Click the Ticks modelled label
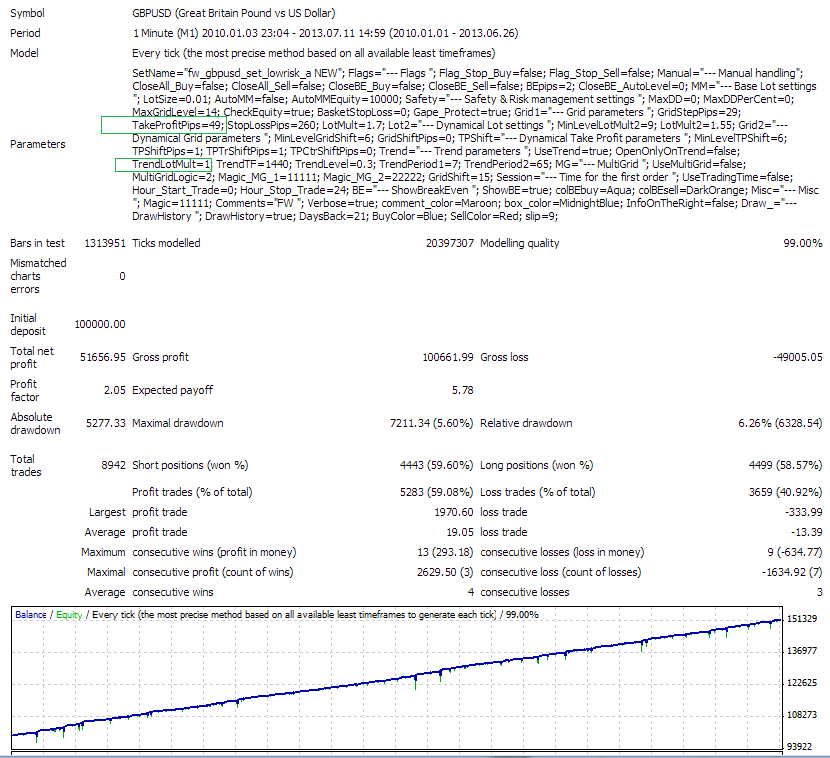This screenshot has width=830, height=758. [x=166, y=243]
